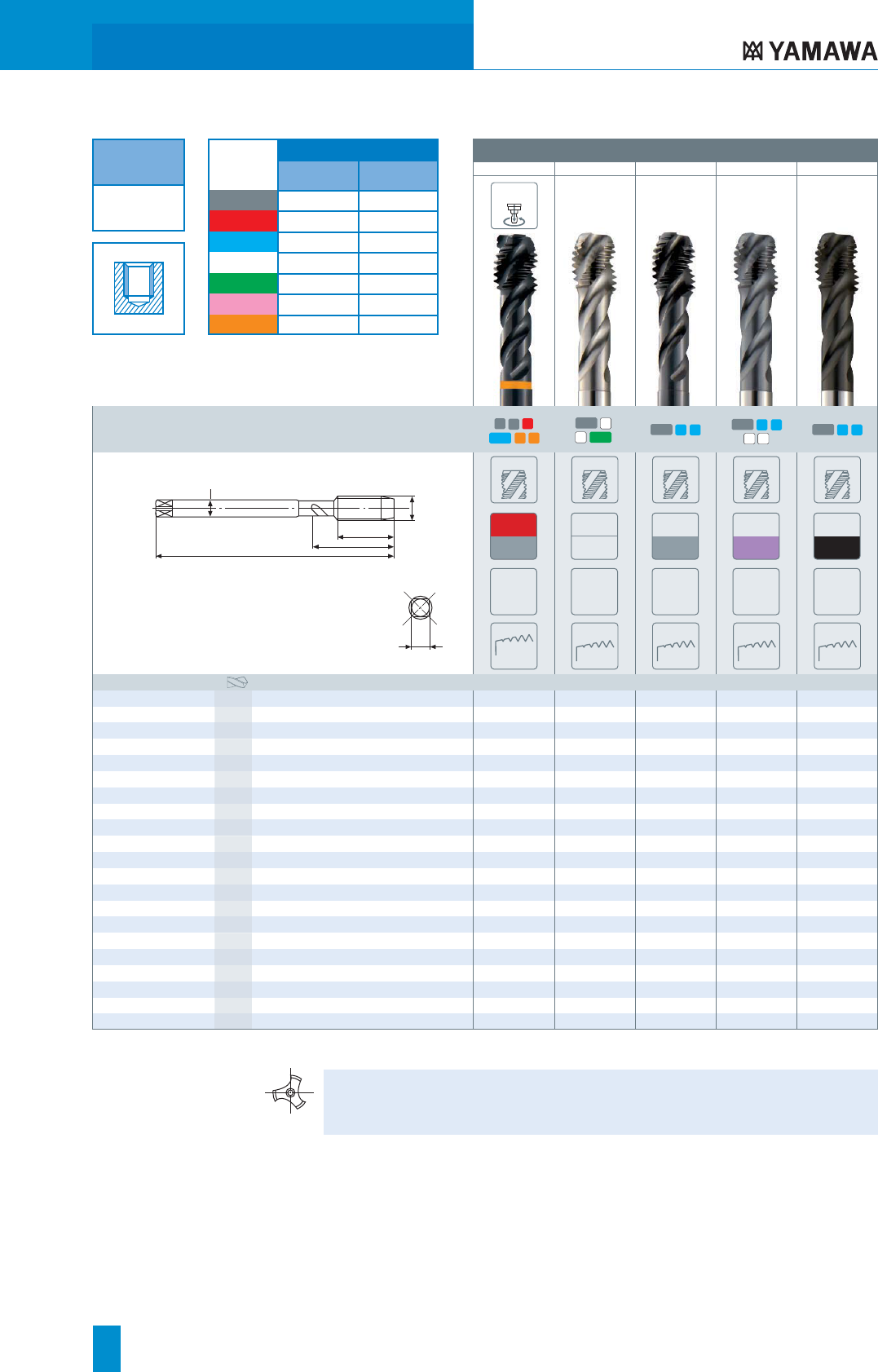Click the tap dimension line drawing

(x=285, y=523)
